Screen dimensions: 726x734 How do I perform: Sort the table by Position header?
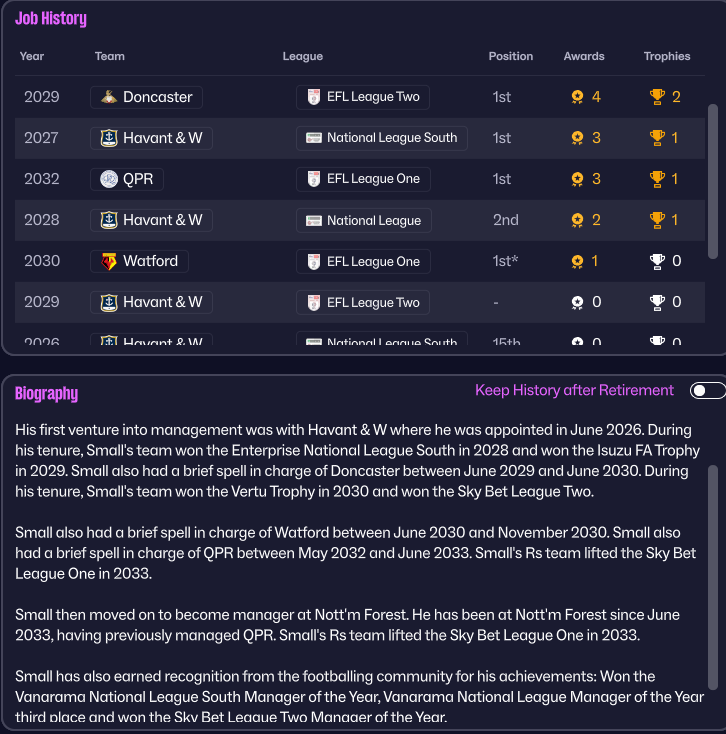coord(510,56)
